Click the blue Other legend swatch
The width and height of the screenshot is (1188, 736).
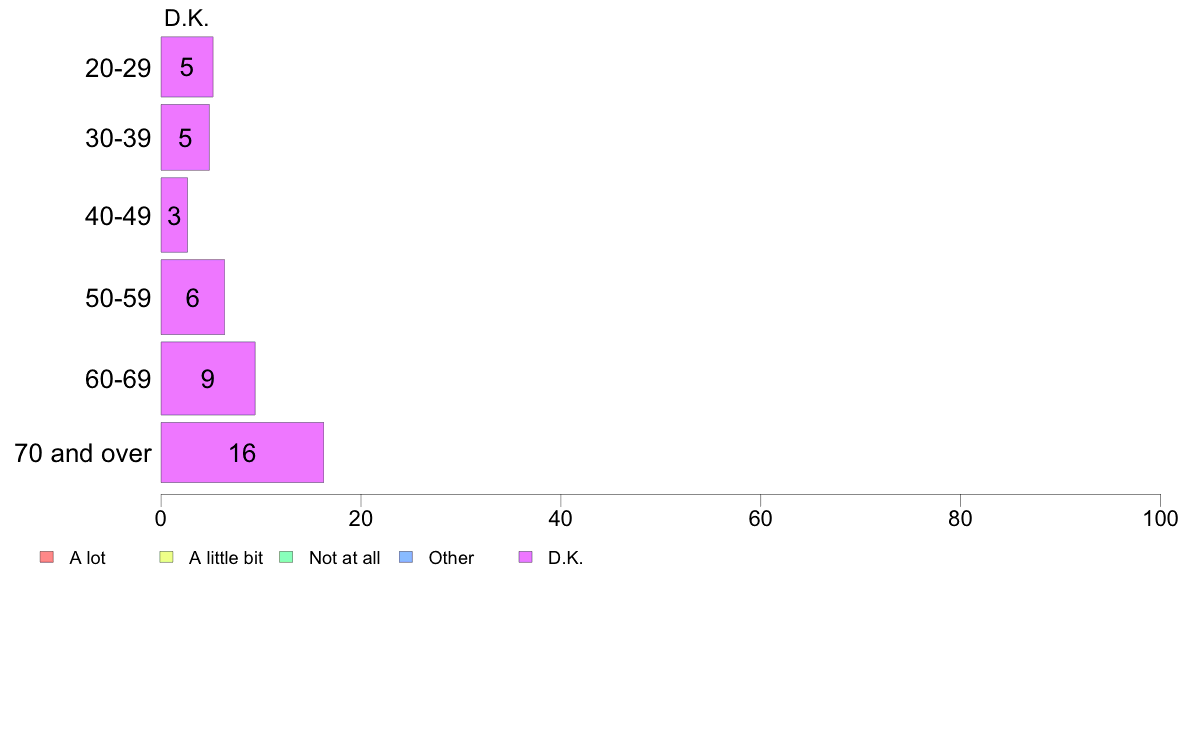click(405, 557)
